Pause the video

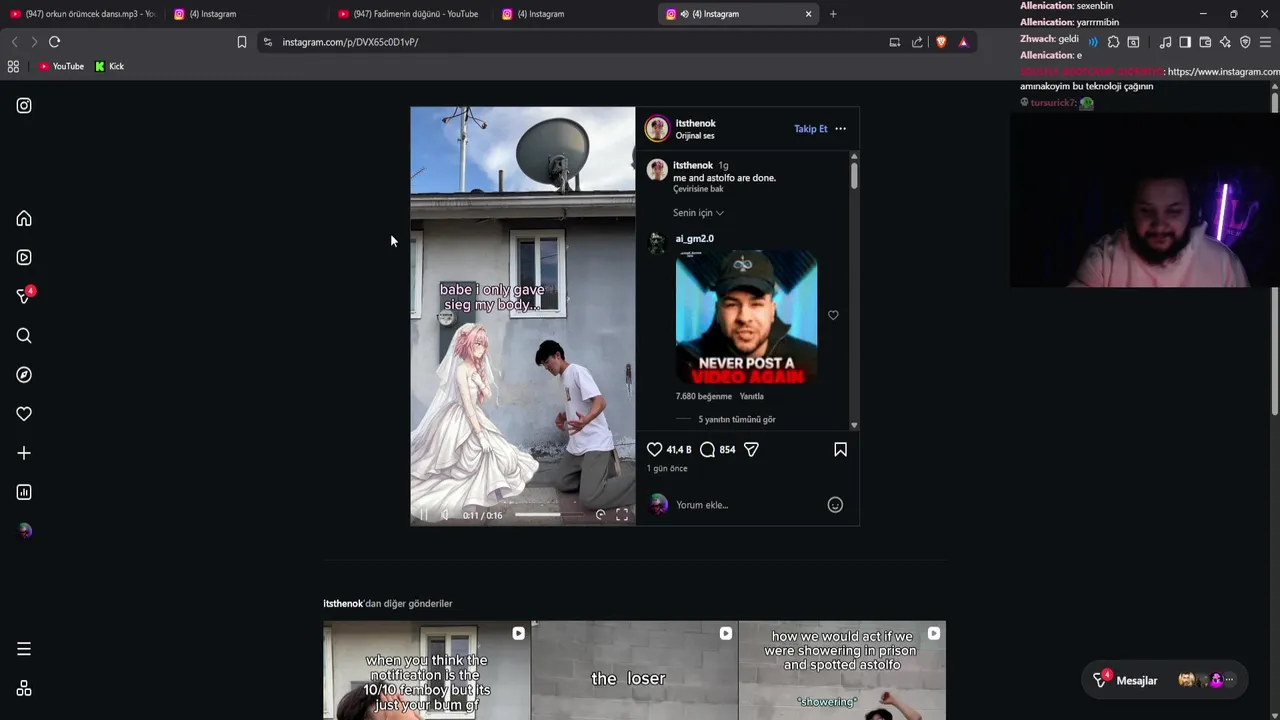tap(423, 515)
